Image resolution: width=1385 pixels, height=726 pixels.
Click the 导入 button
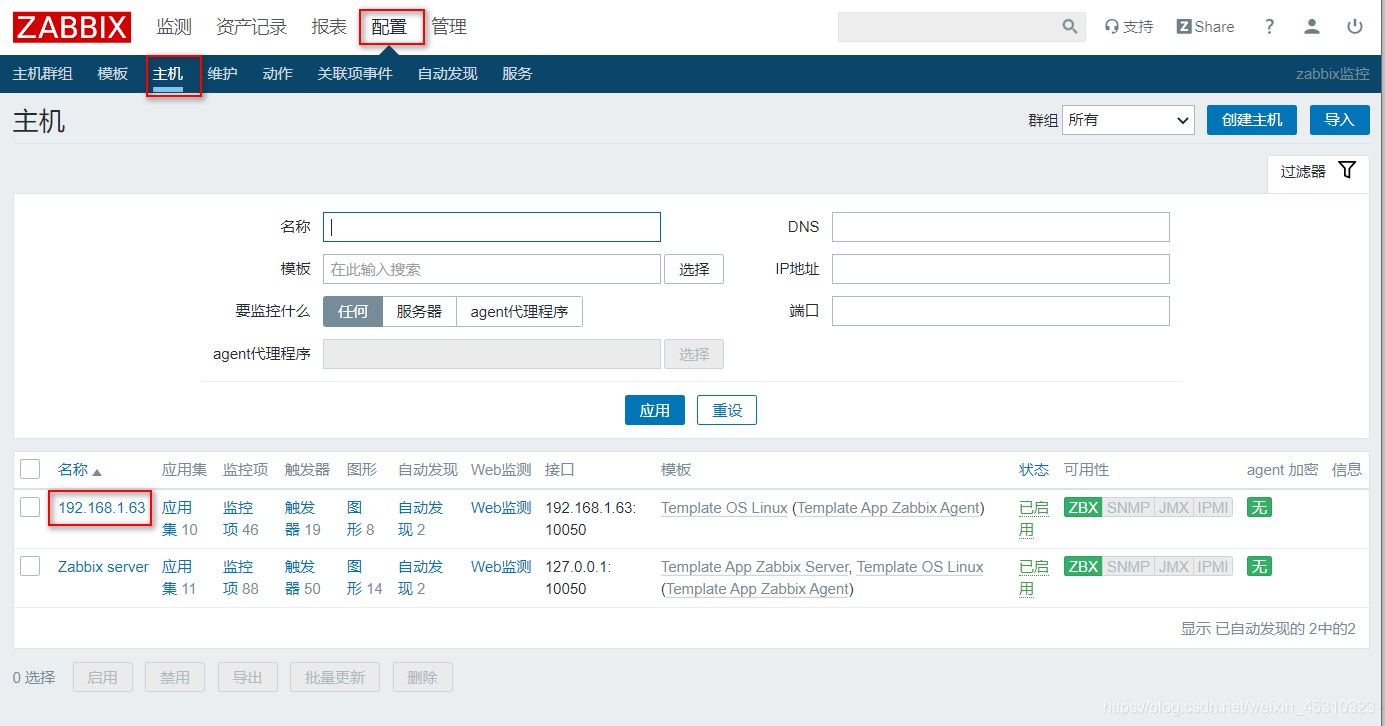(x=1339, y=120)
